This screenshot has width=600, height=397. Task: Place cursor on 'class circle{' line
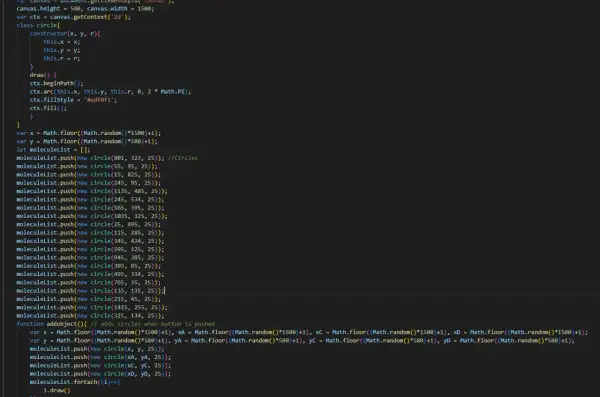point(38,25)
